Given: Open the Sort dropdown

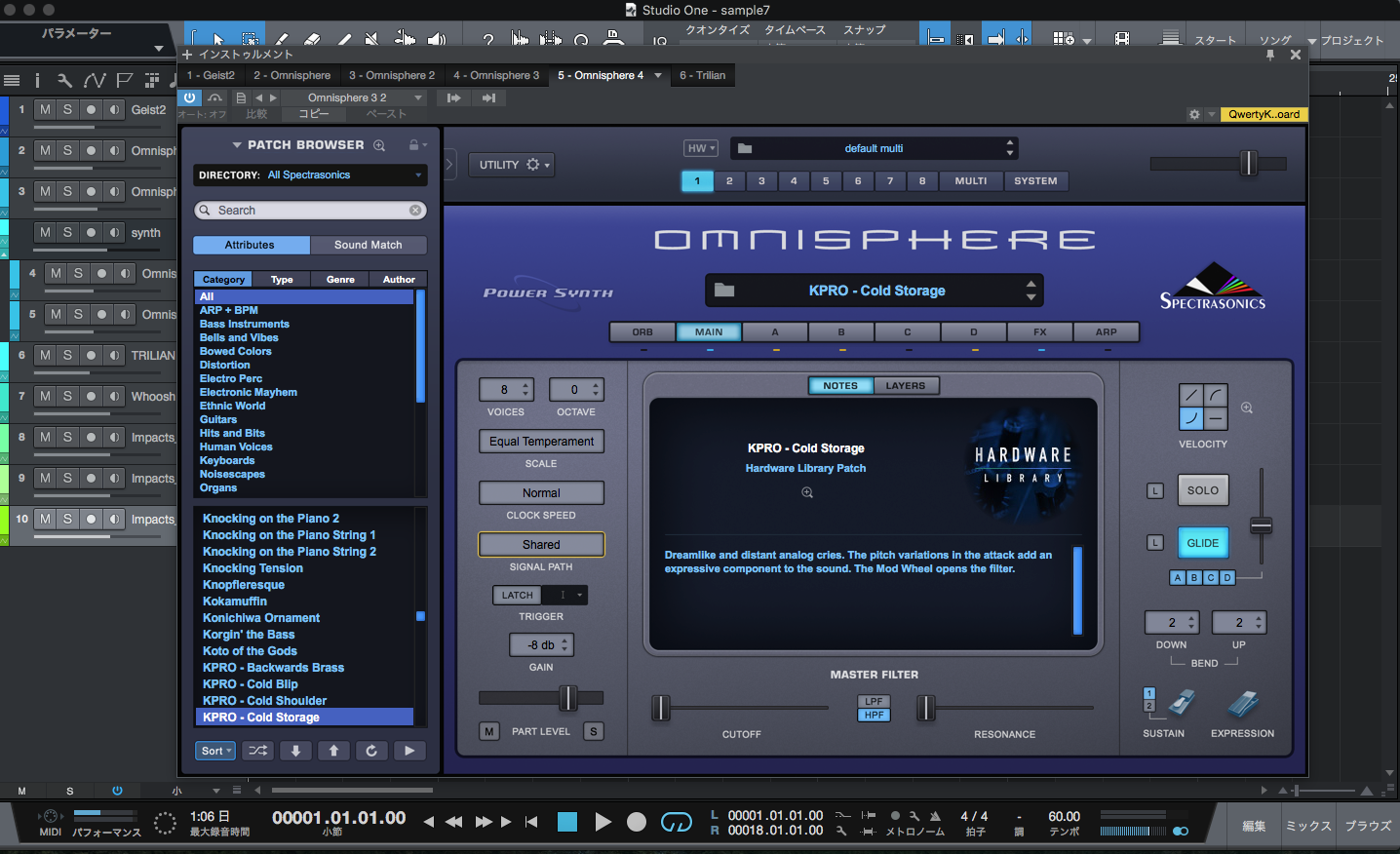Looking at the screenshot, I should (215, 751).
